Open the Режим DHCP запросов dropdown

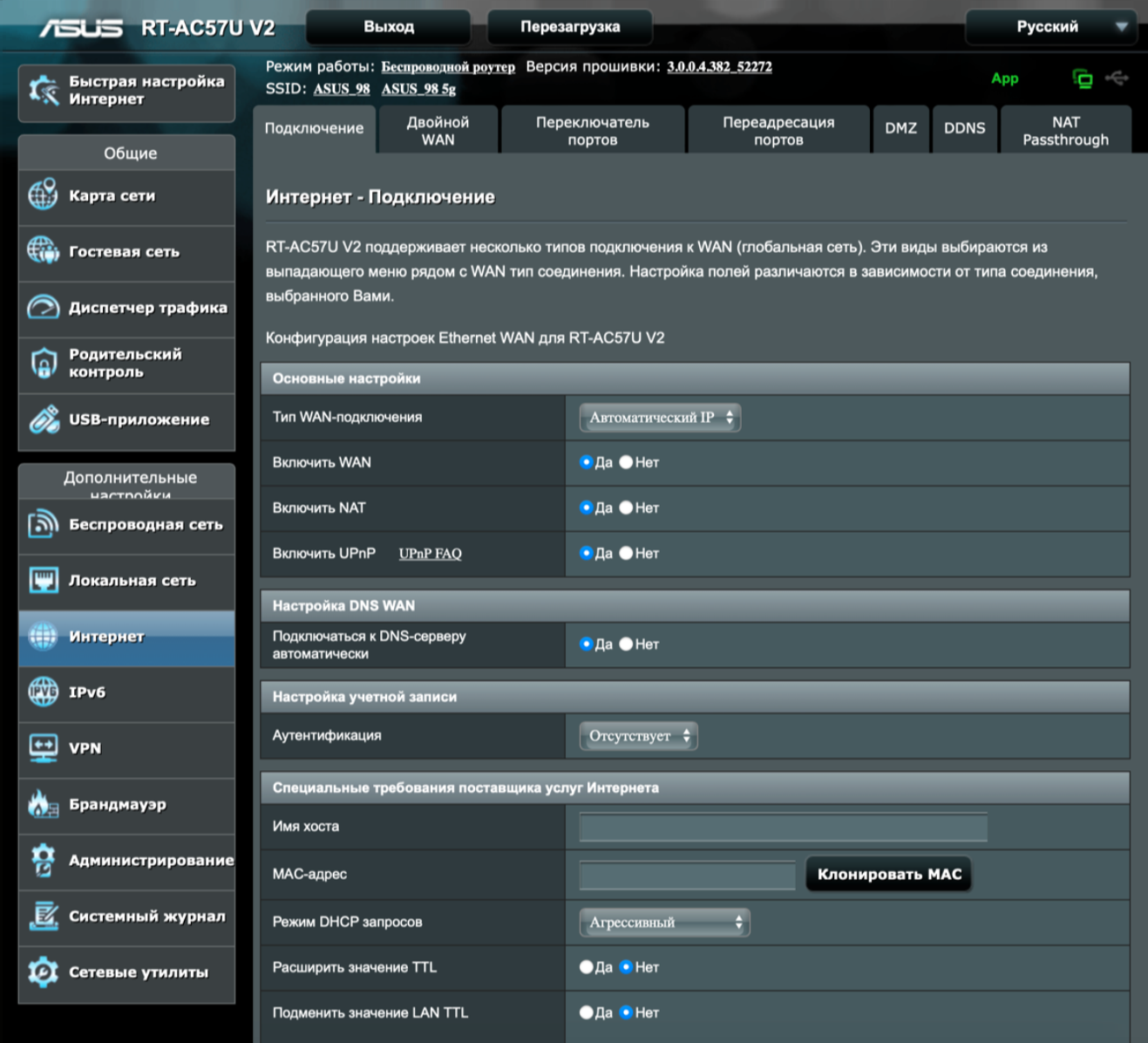coord(665,923)
